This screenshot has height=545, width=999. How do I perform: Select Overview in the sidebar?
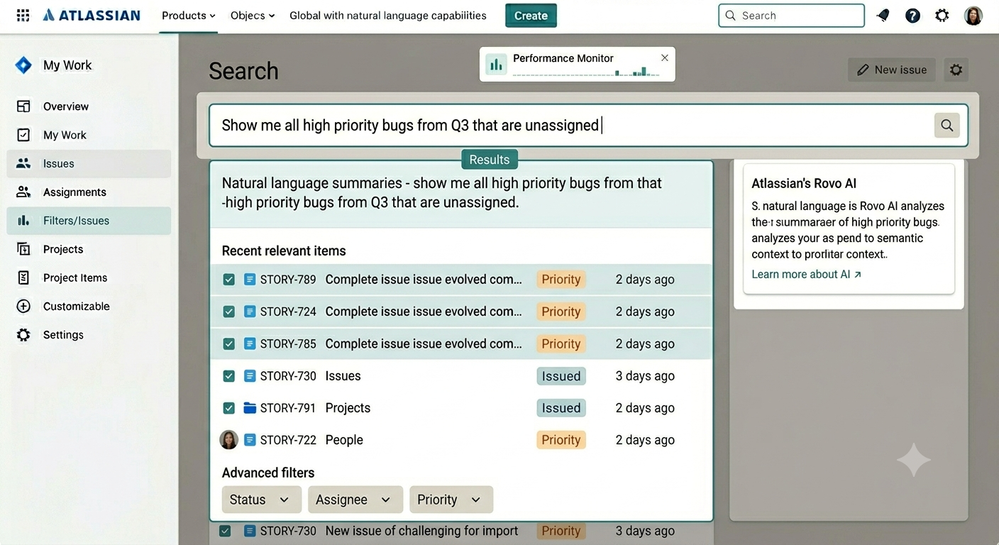coord(89,106)
